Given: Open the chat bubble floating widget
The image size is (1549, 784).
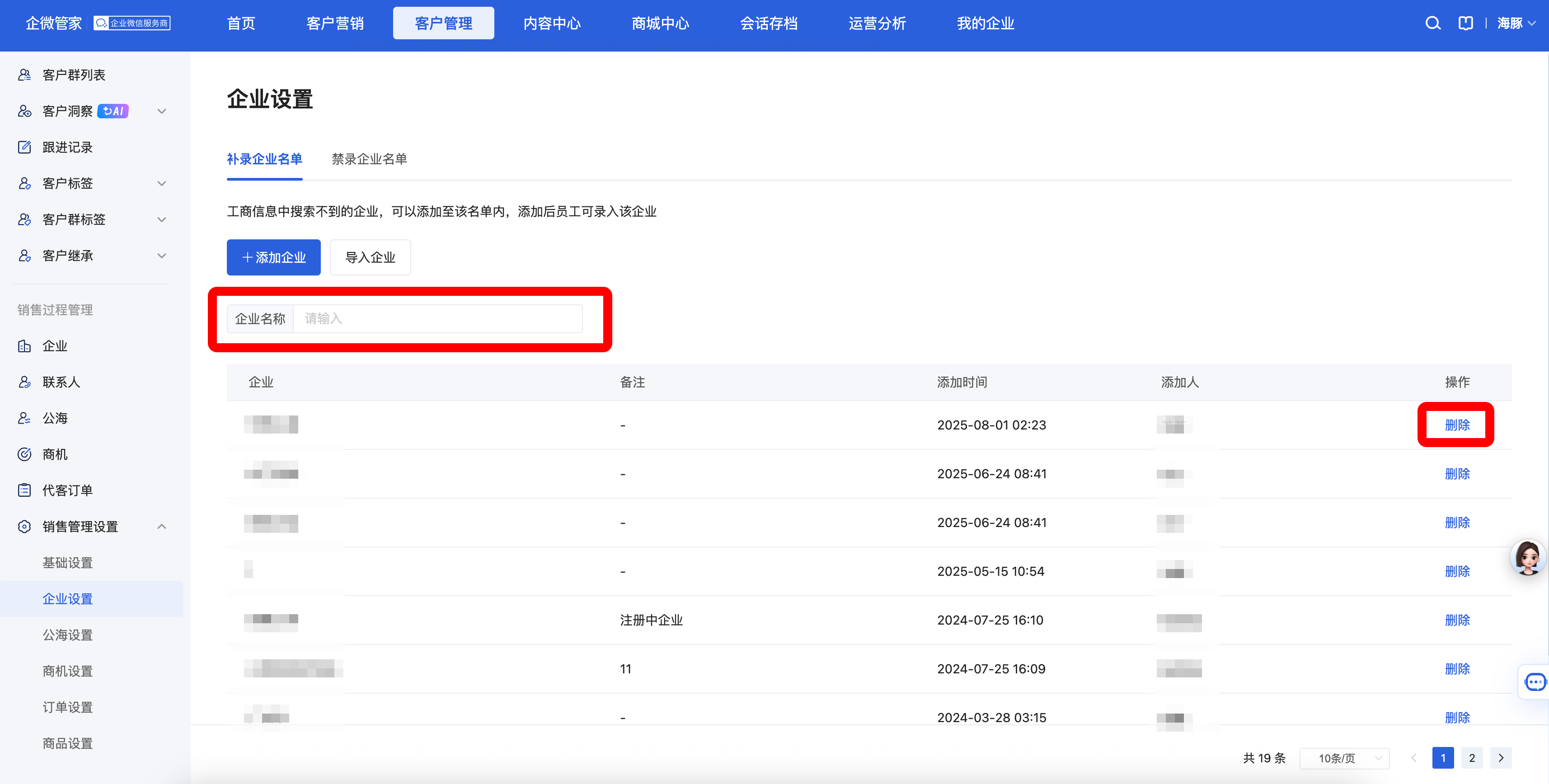Looking at the screenshot, I should click(x=1535, y=682).
